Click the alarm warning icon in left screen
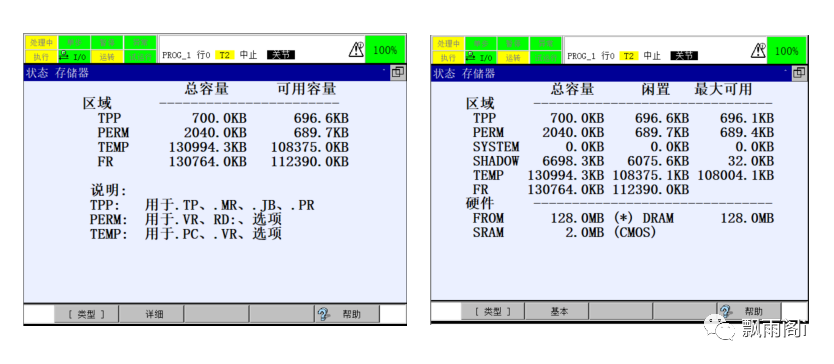 coord(356,49)
